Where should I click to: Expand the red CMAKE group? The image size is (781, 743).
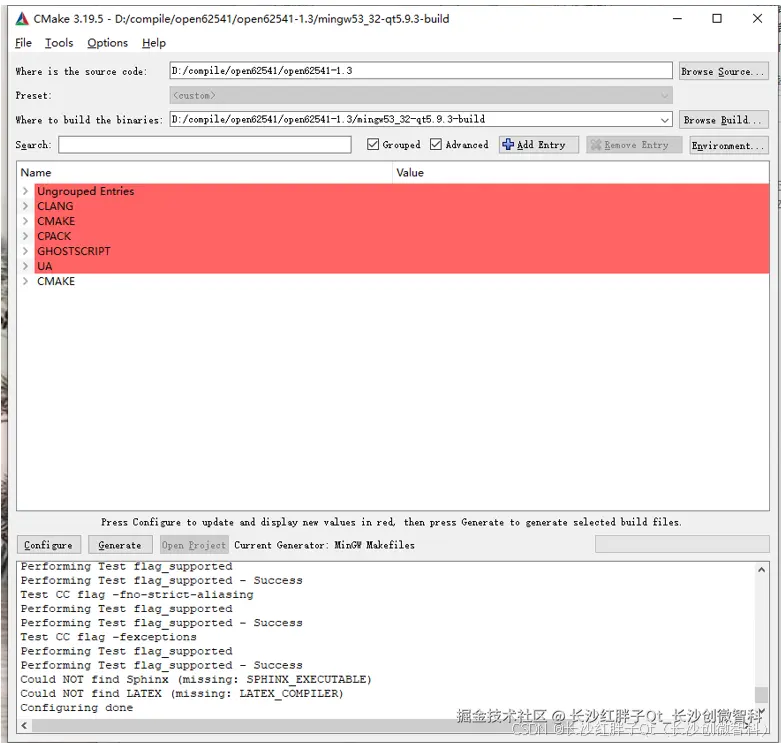[x=25, y=221]
